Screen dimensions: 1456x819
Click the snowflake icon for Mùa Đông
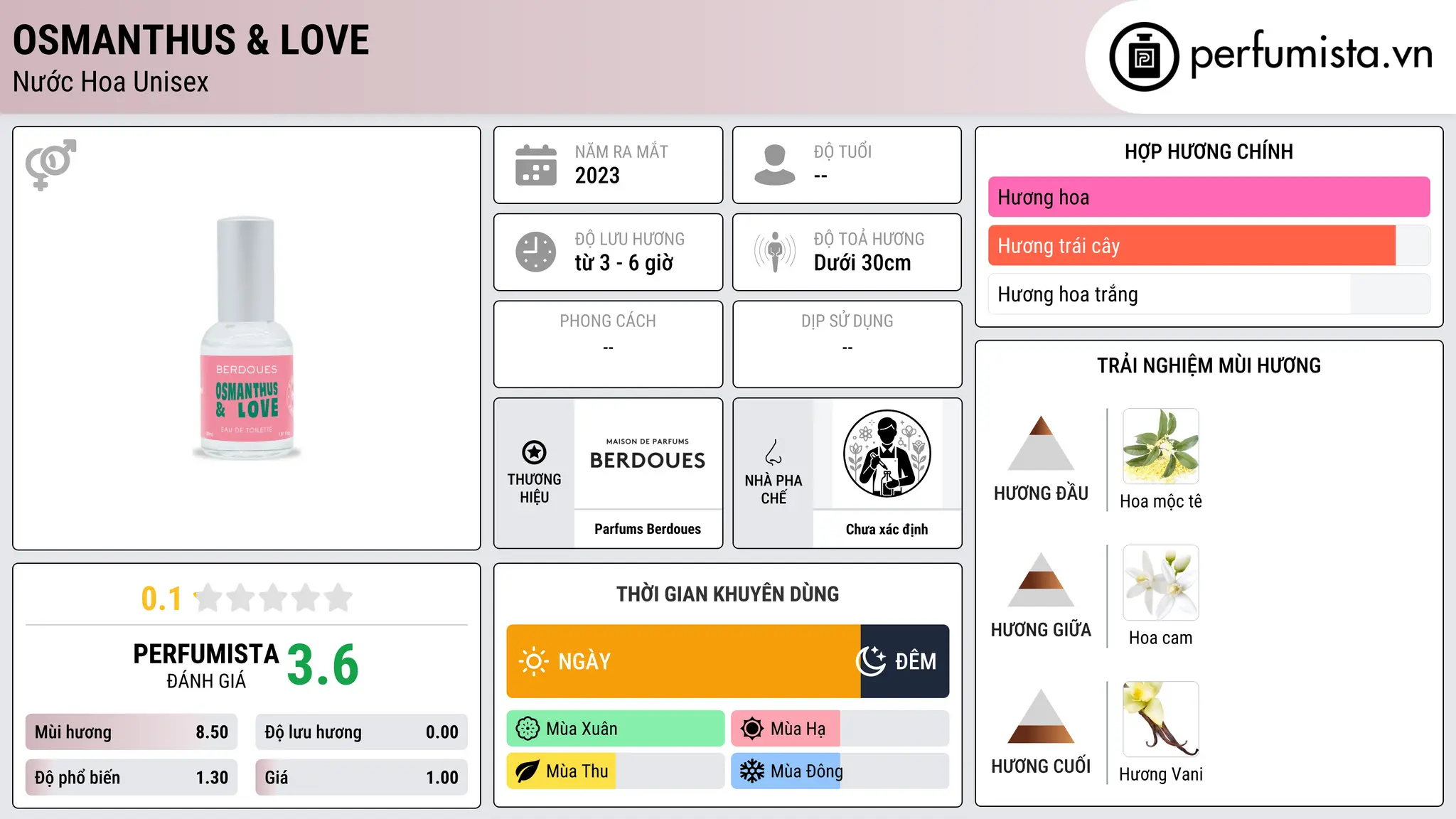[x=752, y=771]
